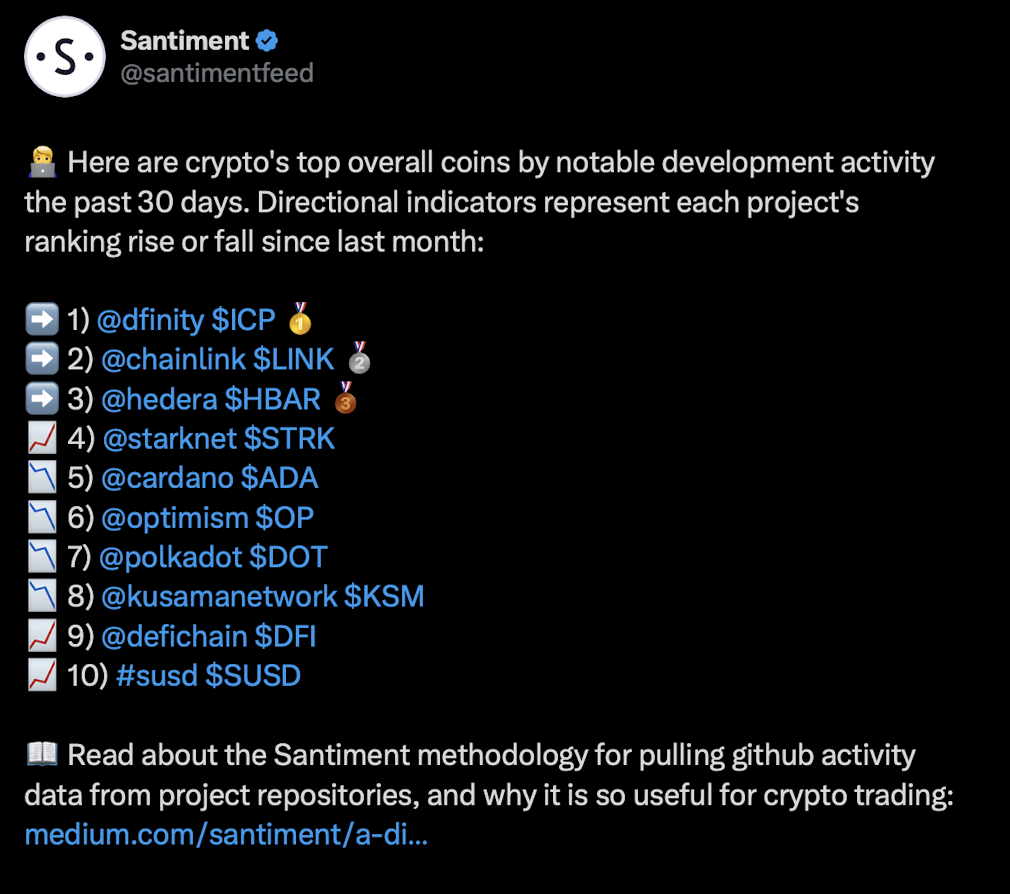The width and height of the screenshot is (1010, 894).
Task: Visit the @cardano mention
Action: click(x=167, y=478)
